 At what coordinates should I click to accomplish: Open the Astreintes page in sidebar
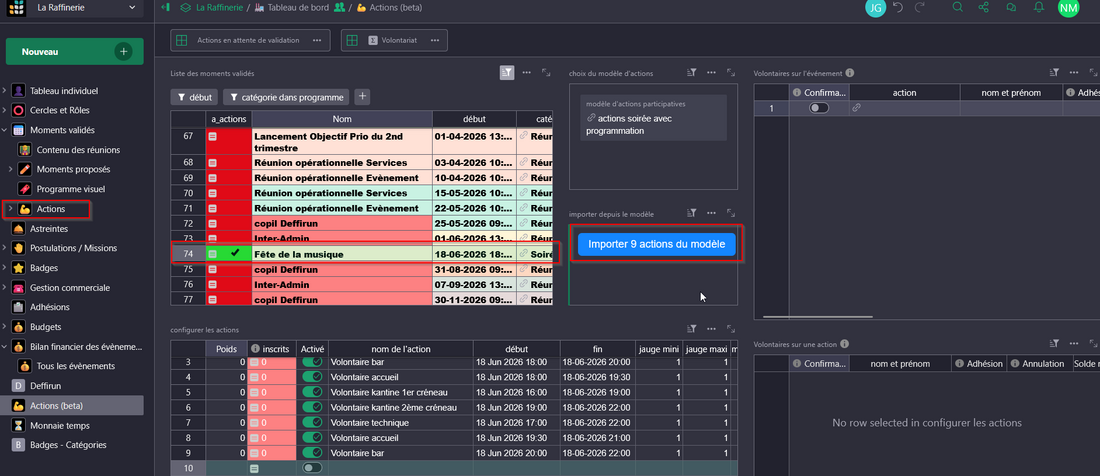[x=49, y=228]
